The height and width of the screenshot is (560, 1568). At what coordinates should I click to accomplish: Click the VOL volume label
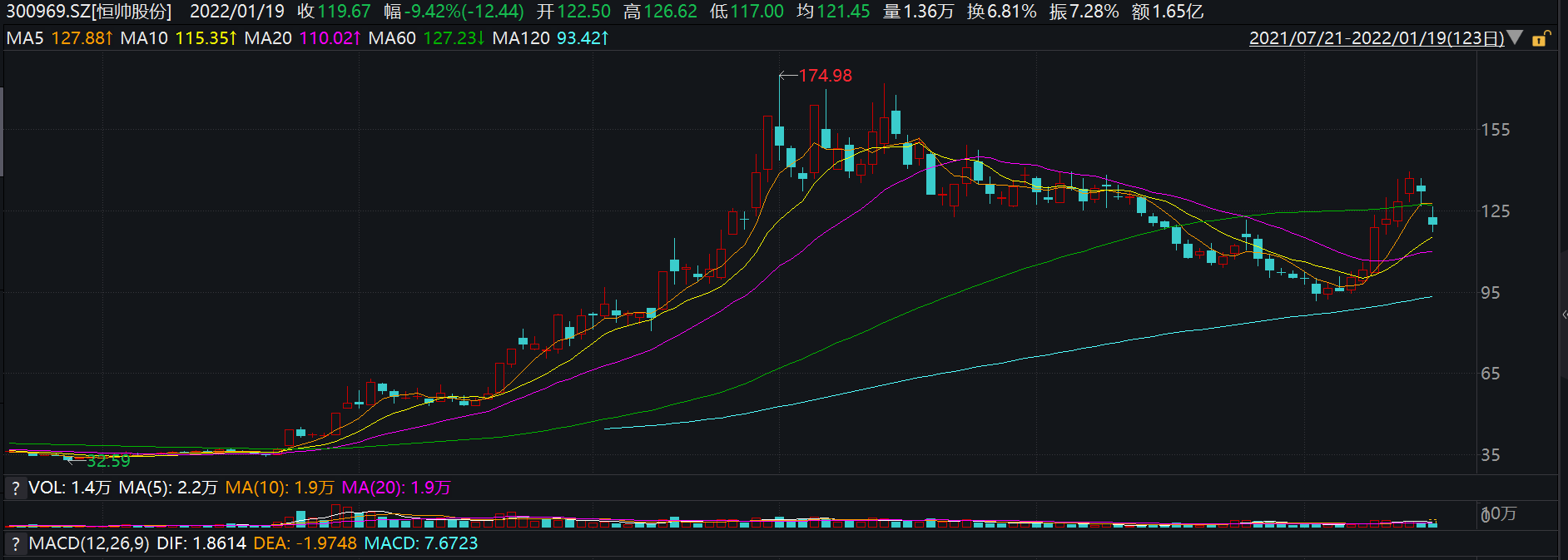click(47, 488)
